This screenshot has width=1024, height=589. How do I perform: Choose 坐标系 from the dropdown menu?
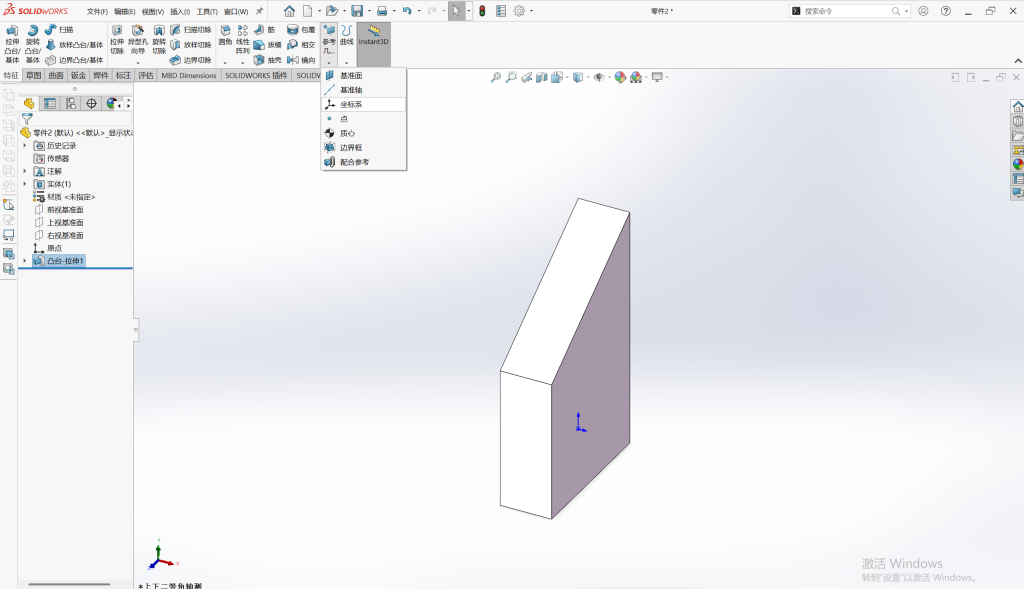(x=363, y=104)
